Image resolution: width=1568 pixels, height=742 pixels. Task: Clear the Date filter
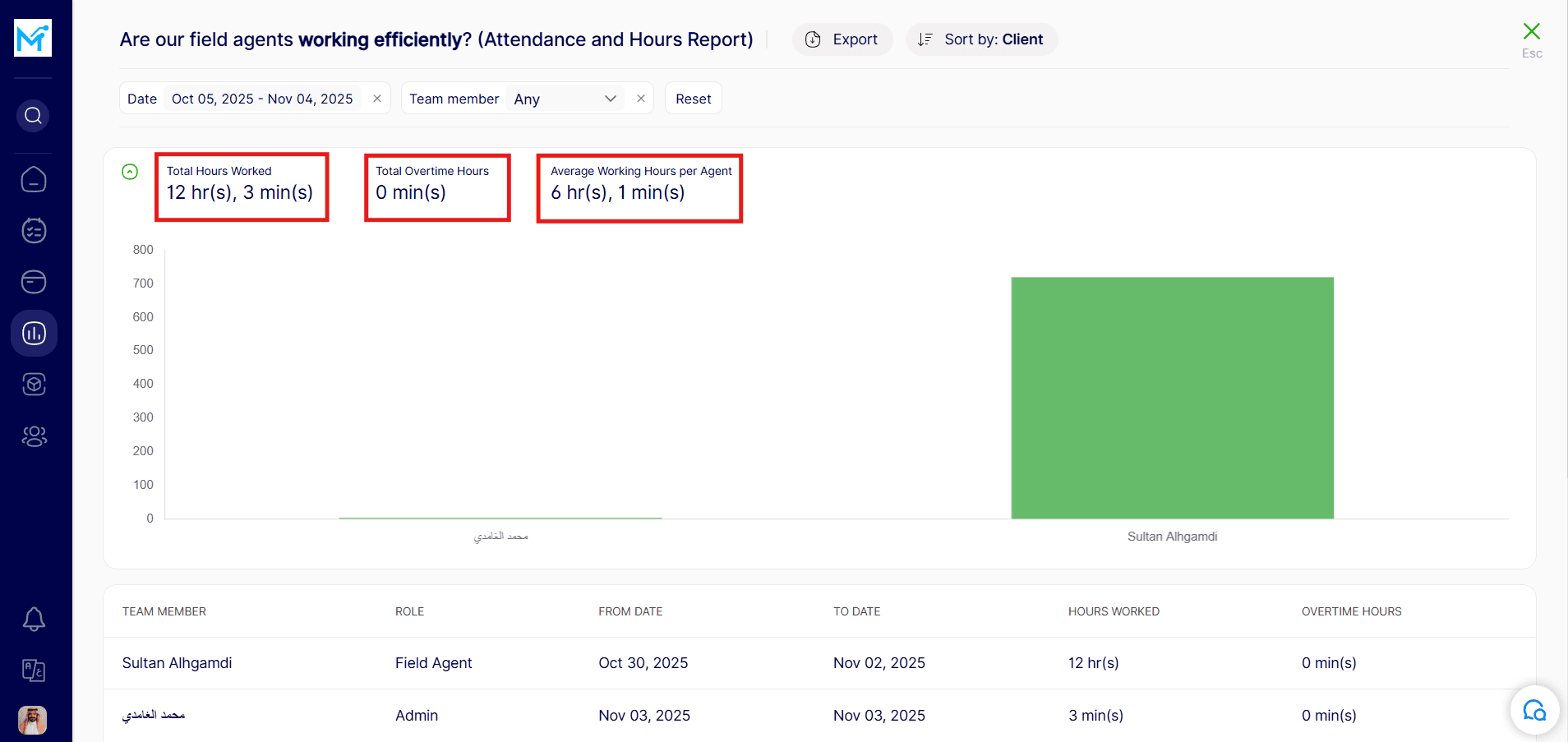click(x=377, y=99)
